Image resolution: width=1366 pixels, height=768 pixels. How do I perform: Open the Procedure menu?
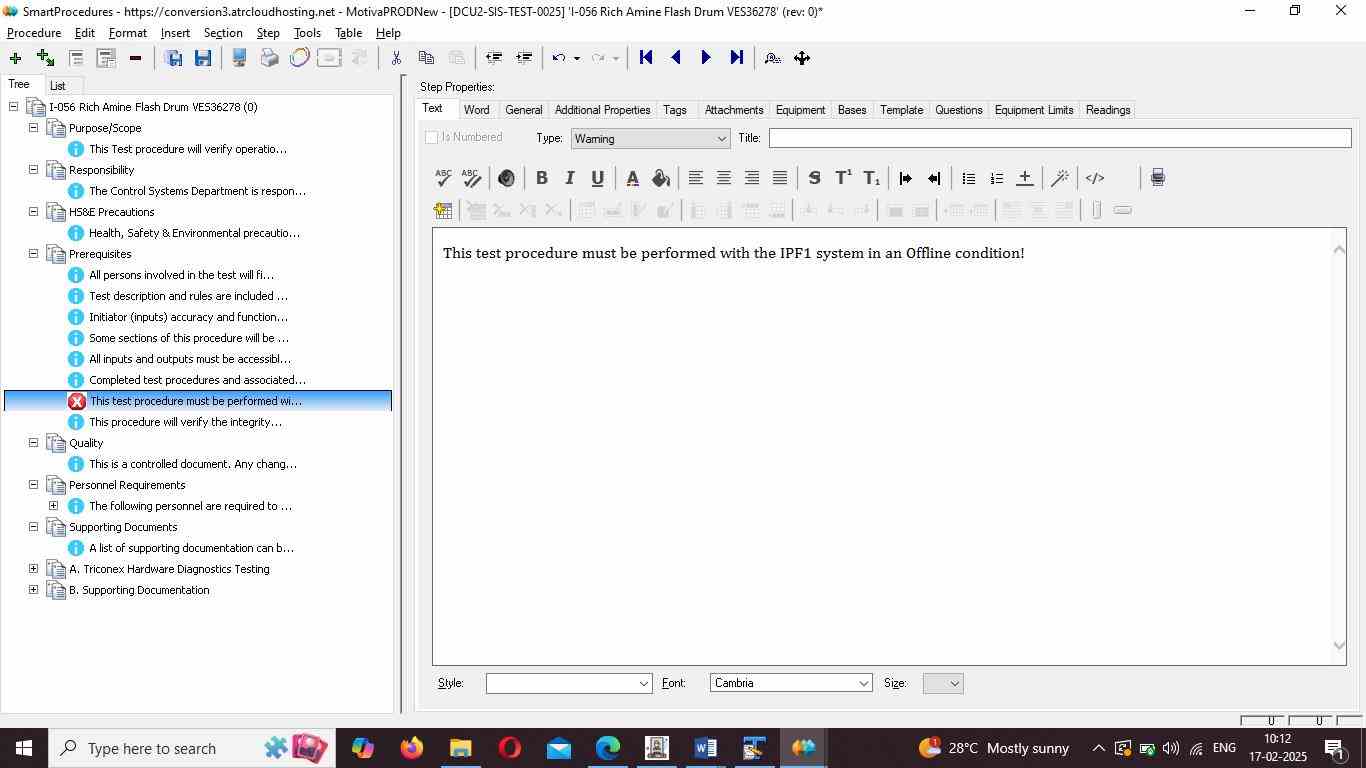pos(34,33)
